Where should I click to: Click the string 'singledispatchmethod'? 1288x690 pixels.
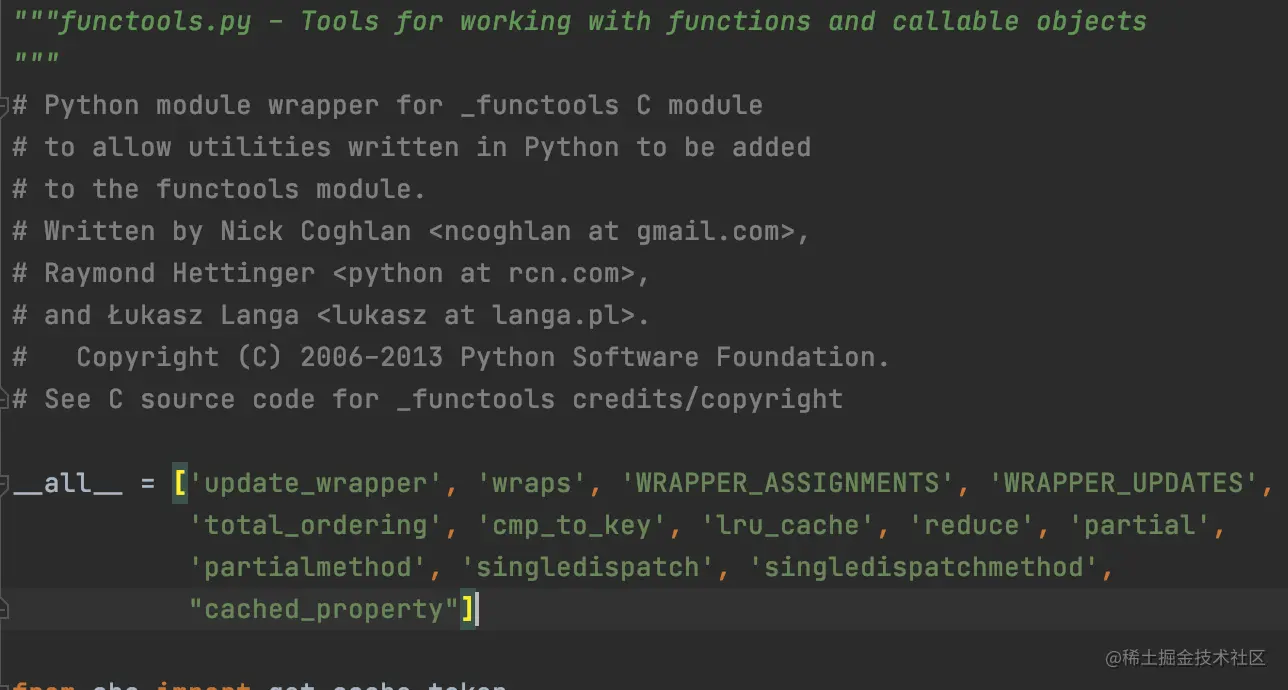[x=923, y=567]
